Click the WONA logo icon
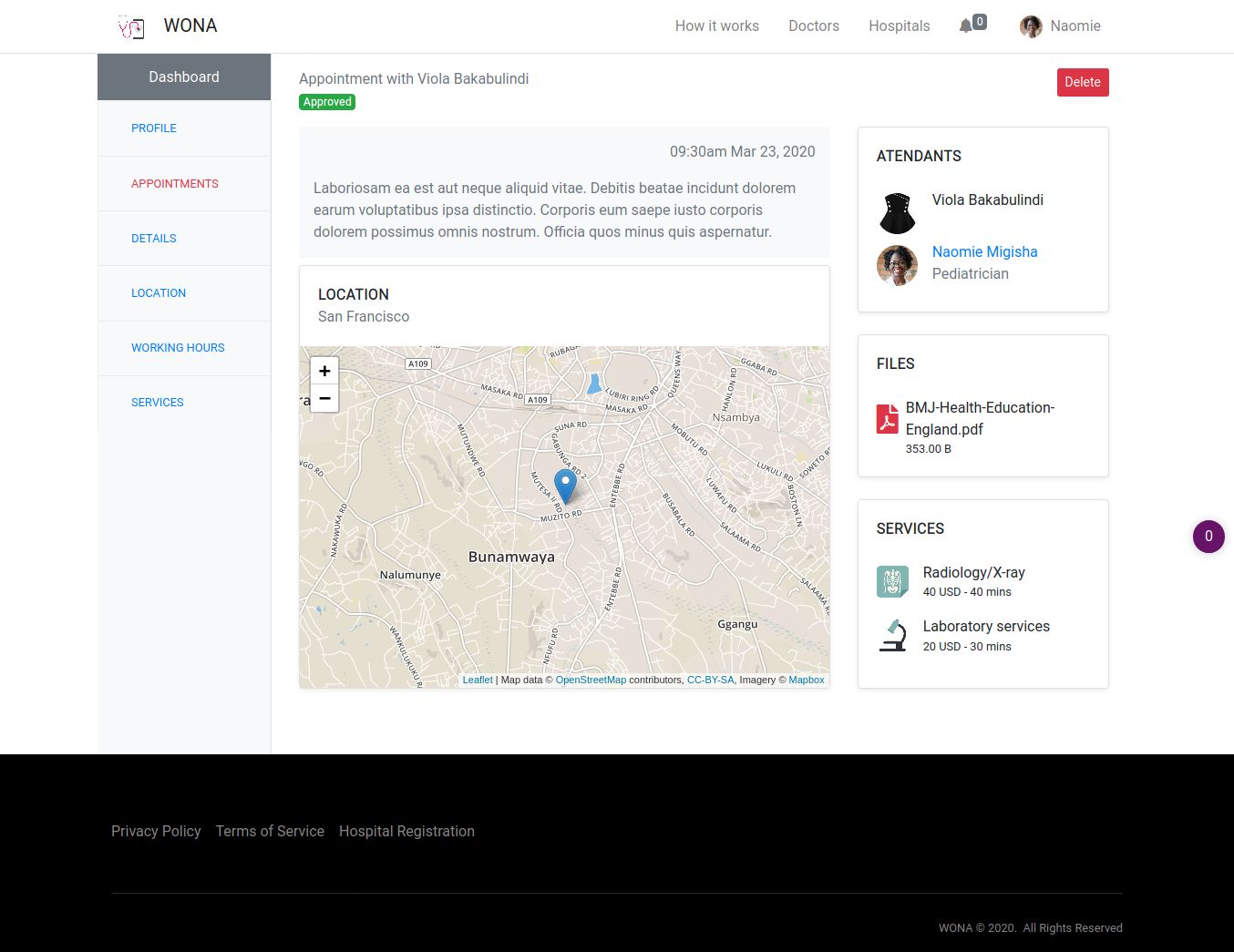The image size is (1234, 952). pyautogui.click(x=131, y=27)
